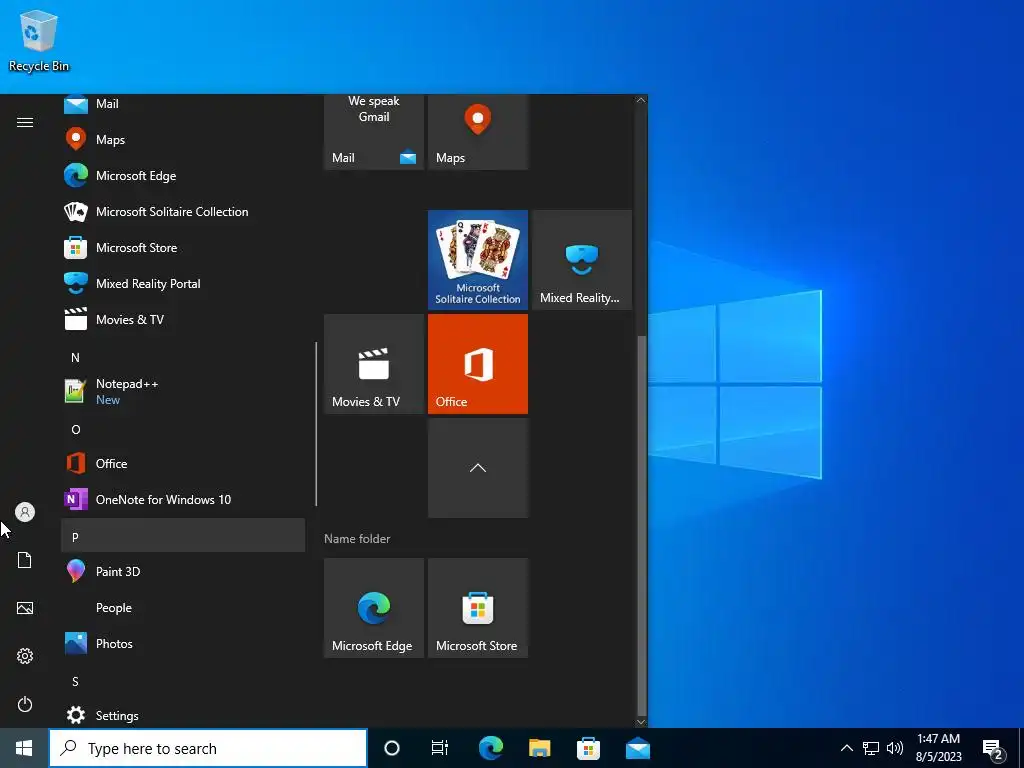Open Movies & TV list entry
This screenshot has height=768, width=1024.
(183, 319)
